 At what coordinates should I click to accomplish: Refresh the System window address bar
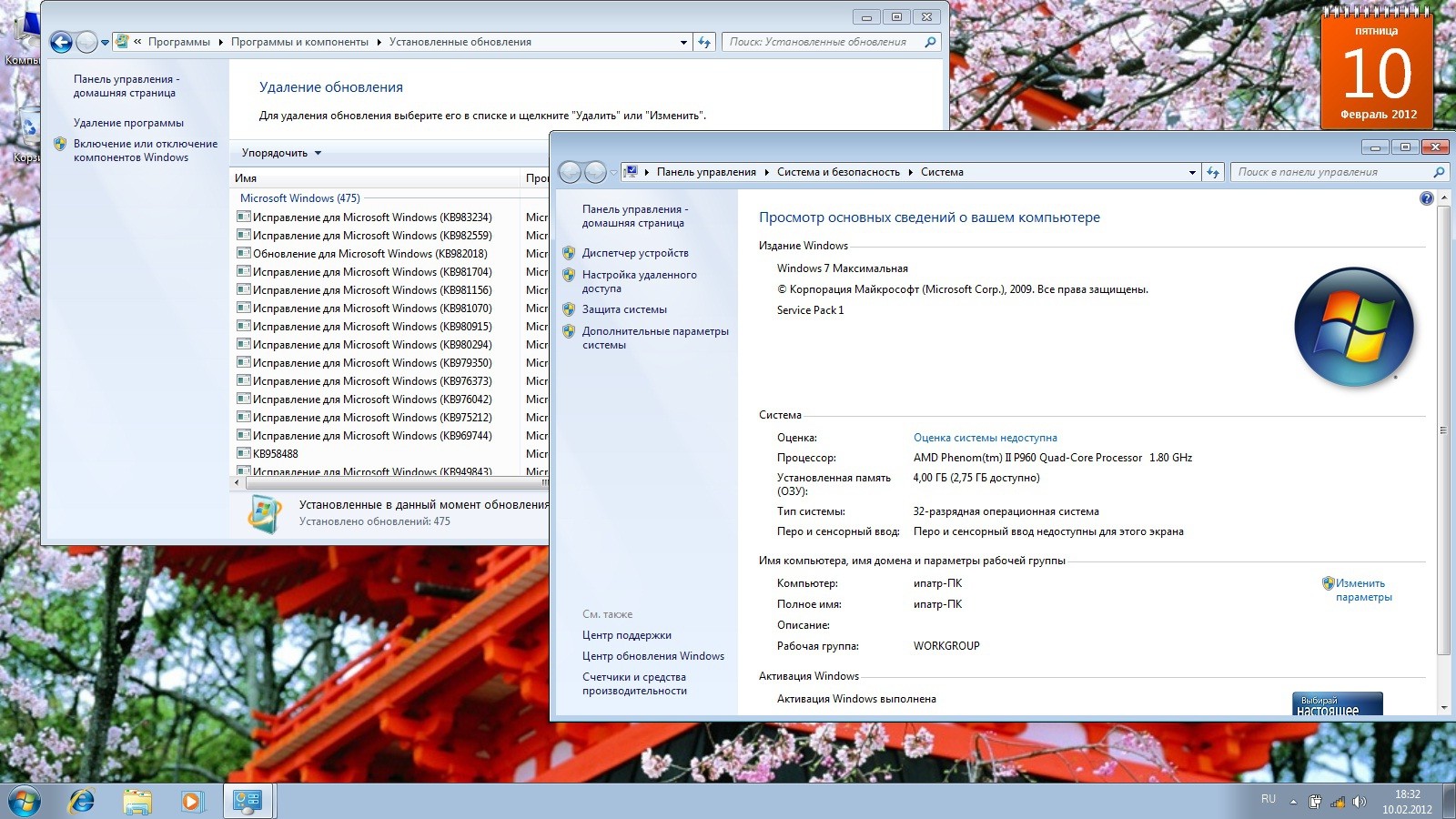[1213, 172]
